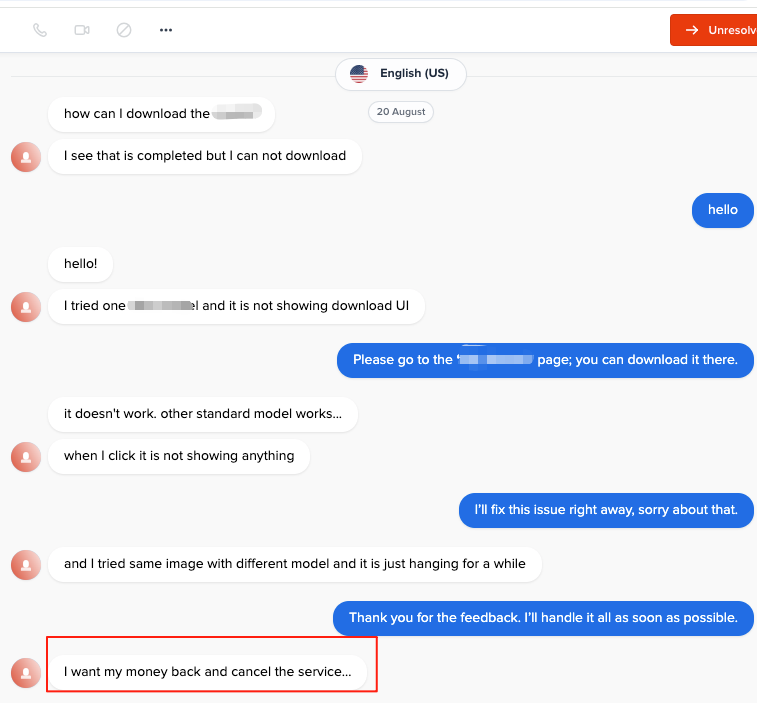This screenshot has width=757, height=703.
Task: Open the English (US) language selector
Action: click(401, 74)
